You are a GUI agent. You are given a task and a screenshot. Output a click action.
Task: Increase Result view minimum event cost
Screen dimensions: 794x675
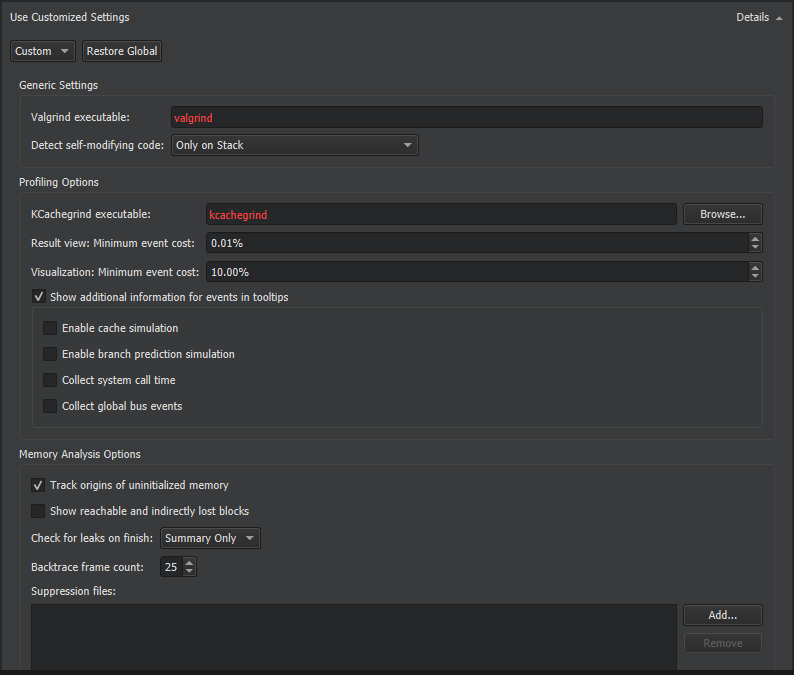tap(755, 239)
